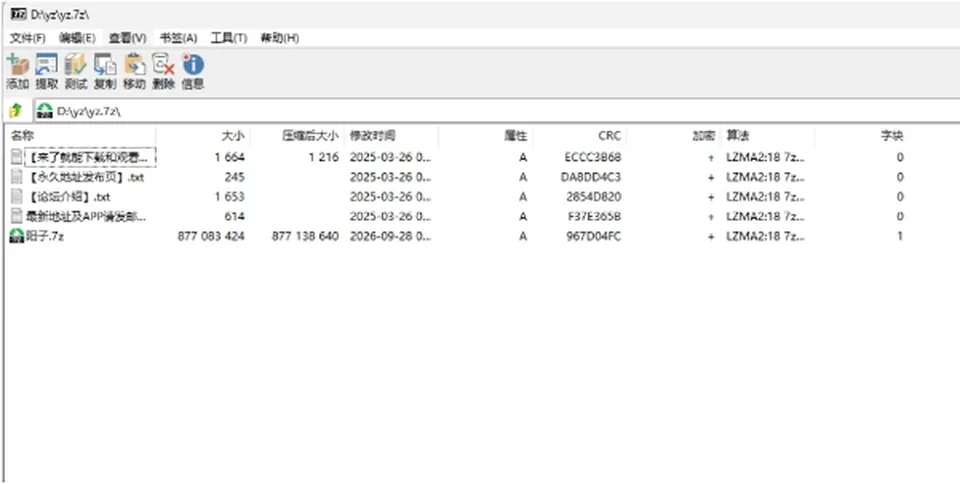This screenshot has height=484, width=960.
Task: Click CRC value ECCC3B68
Action: (593, 157)
